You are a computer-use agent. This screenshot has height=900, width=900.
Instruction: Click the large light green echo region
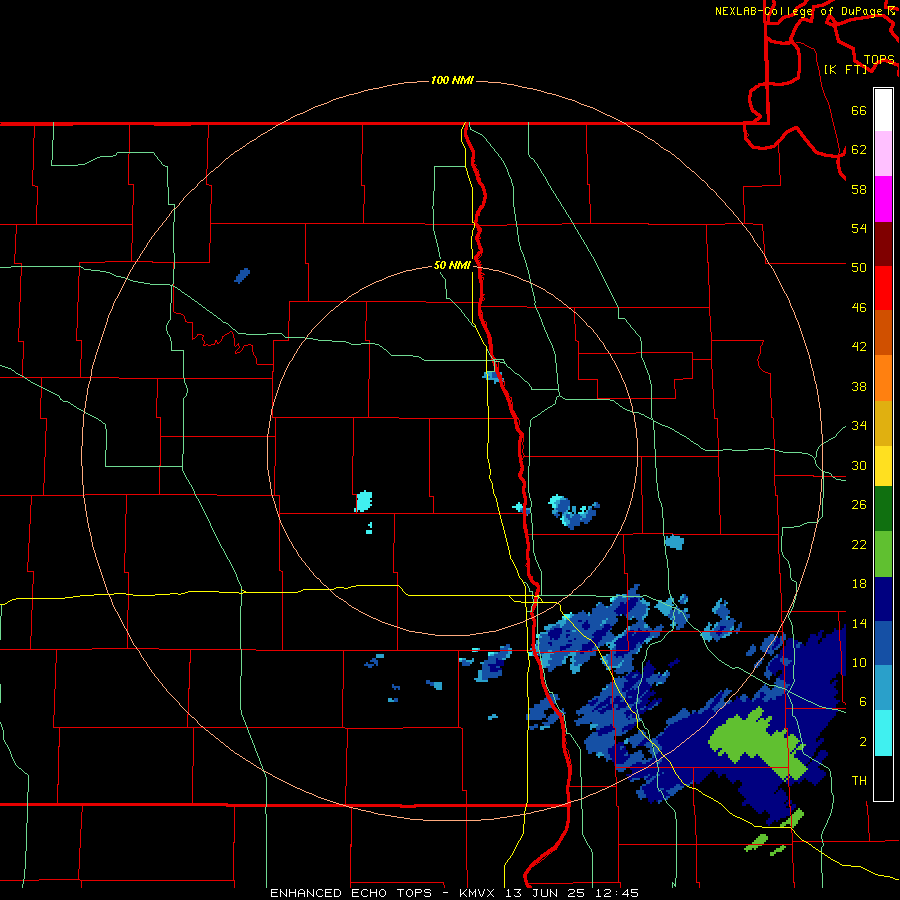[757, 743]
